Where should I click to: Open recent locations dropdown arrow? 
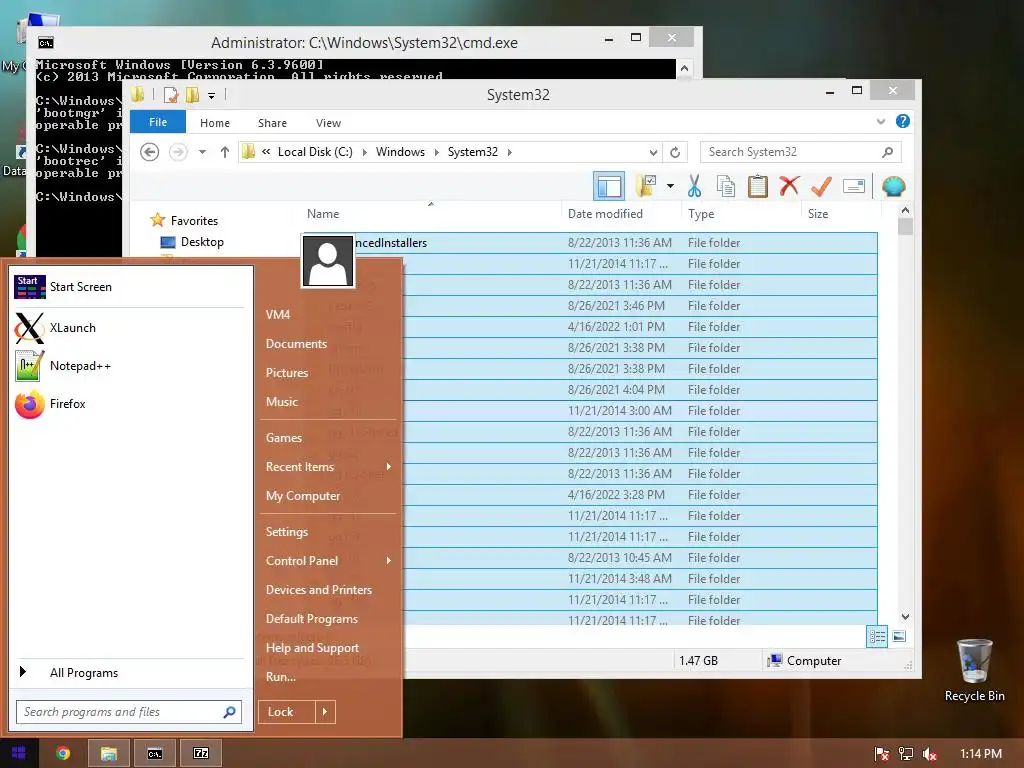(202, 152)
